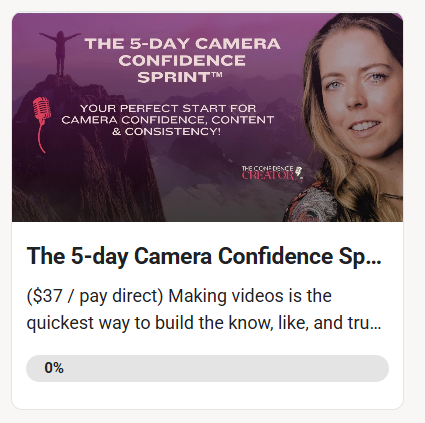425x423 pixels.
Task: Click the '($37 / pay direct)' price text
Action: [x=95, y=296]
